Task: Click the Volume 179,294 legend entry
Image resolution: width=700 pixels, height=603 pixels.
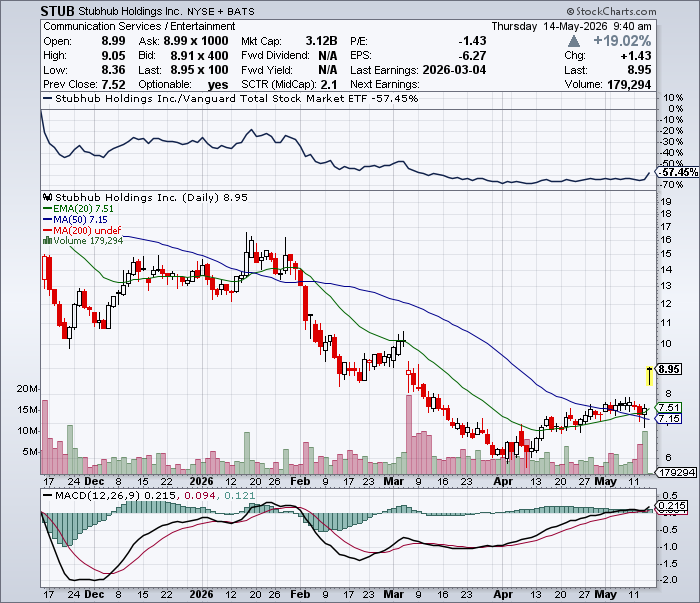Action: [x=88, y=241]
